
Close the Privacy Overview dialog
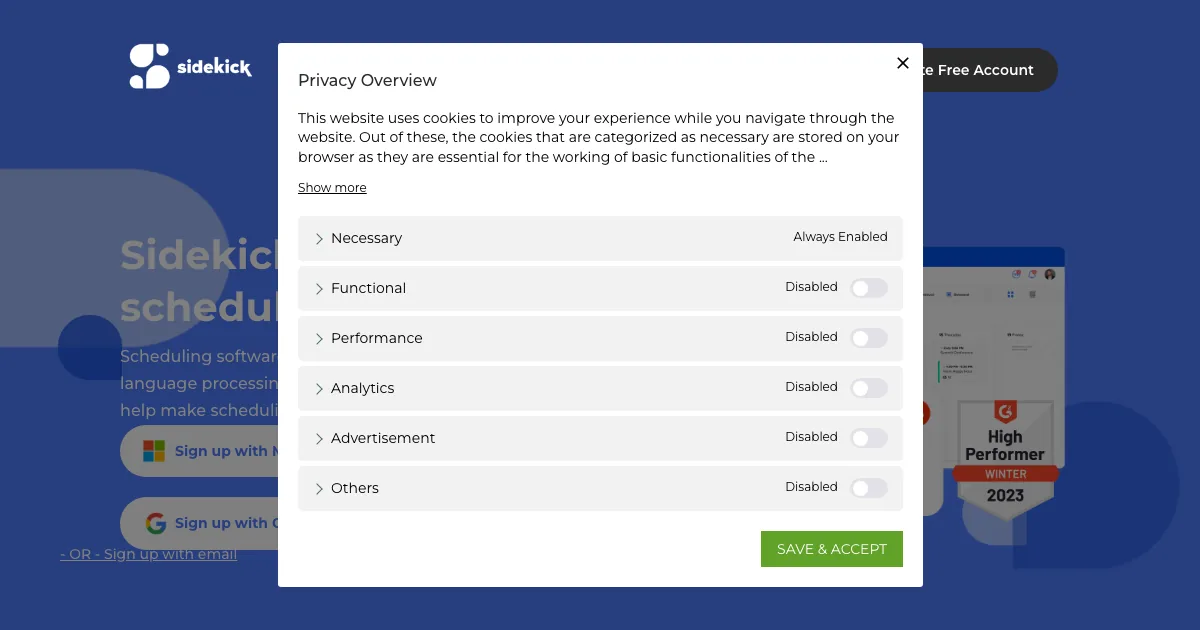pos(902,63)
